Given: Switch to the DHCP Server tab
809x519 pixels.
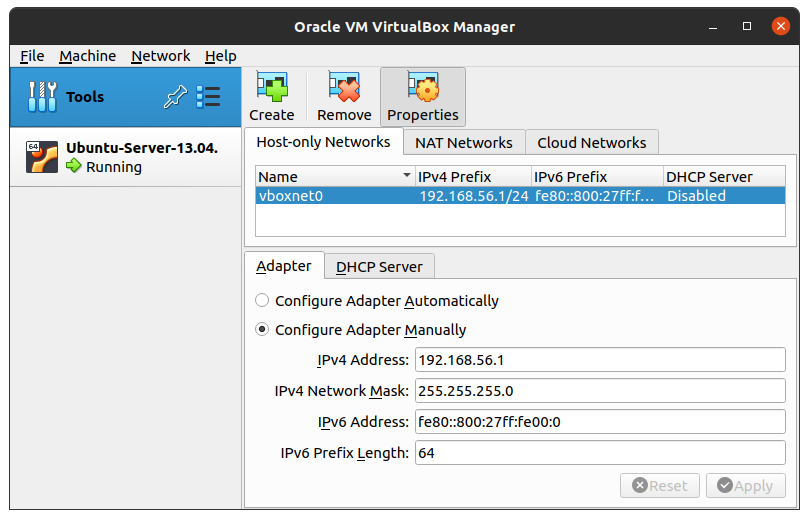Looking at the screenshot, I should [379, 267].
